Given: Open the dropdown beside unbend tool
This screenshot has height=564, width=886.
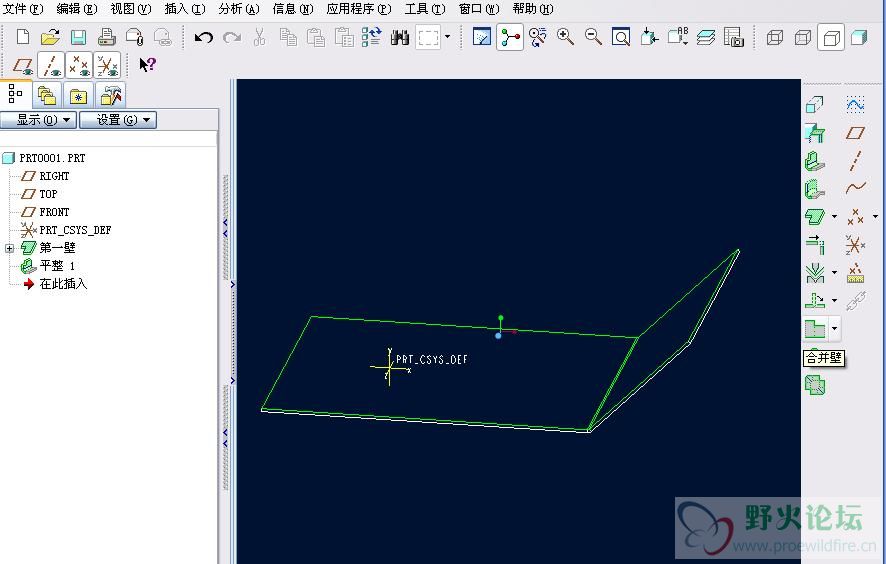Looking at the screenshot, I should [x=835, y=300].
